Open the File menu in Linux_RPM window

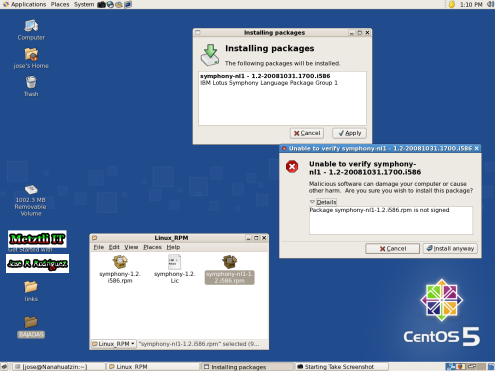coord(98,247)
